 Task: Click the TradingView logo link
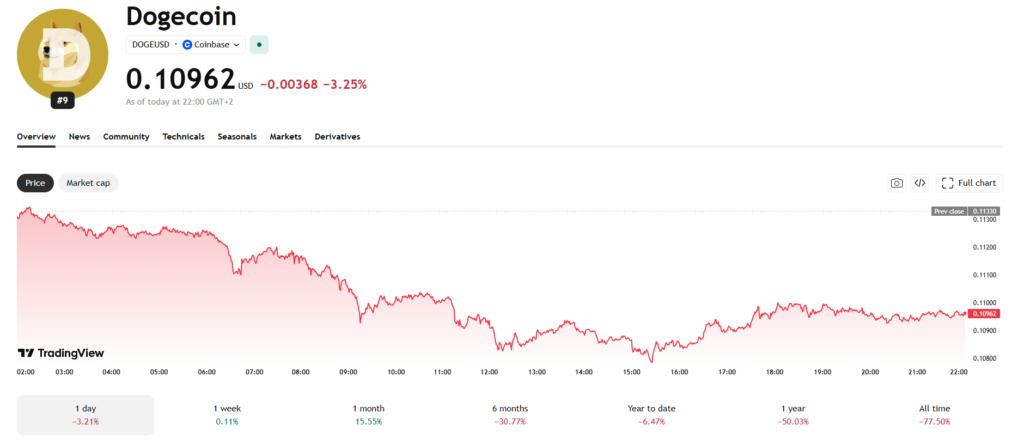tap(60, 353)
